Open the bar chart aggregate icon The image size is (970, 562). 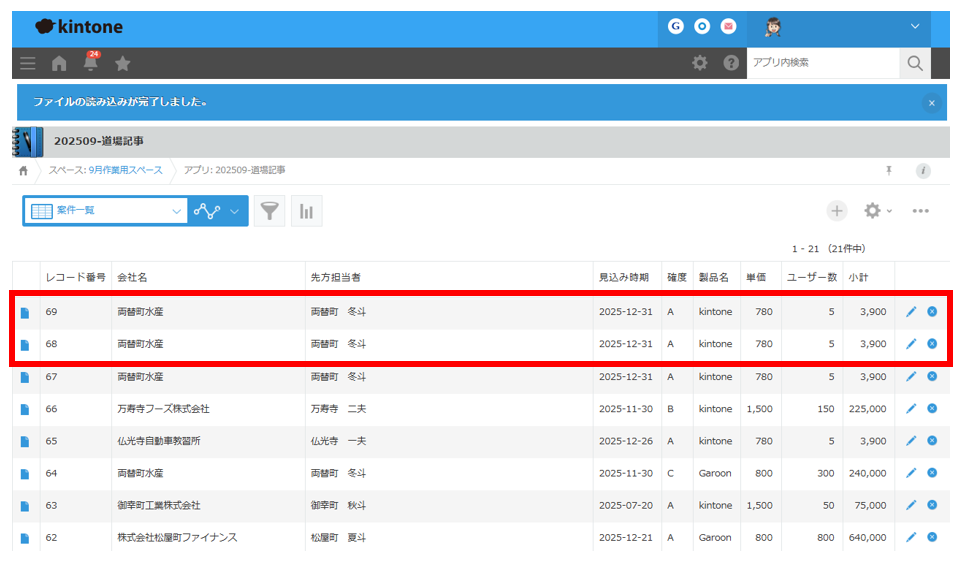306,211
